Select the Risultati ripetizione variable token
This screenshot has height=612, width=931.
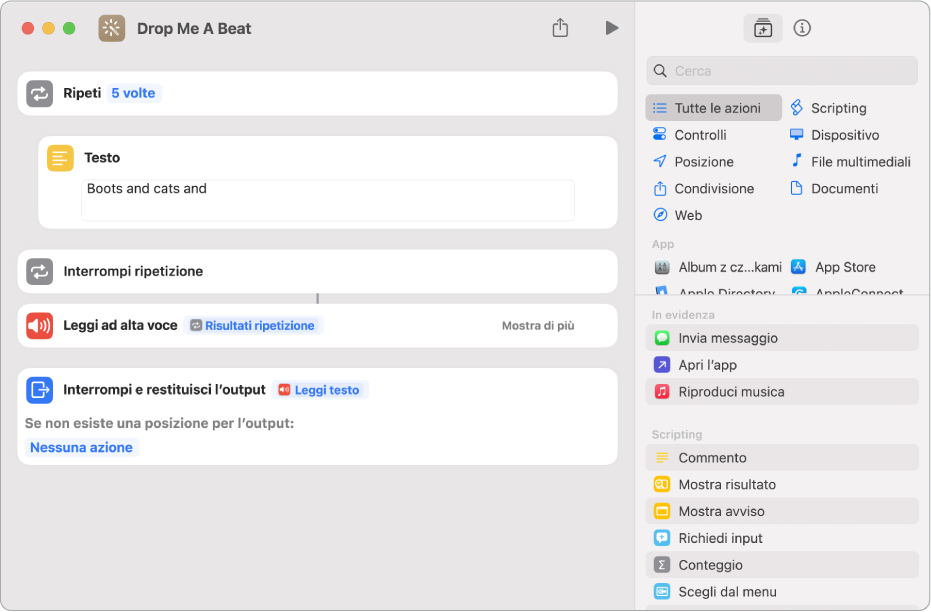(253, 325)
